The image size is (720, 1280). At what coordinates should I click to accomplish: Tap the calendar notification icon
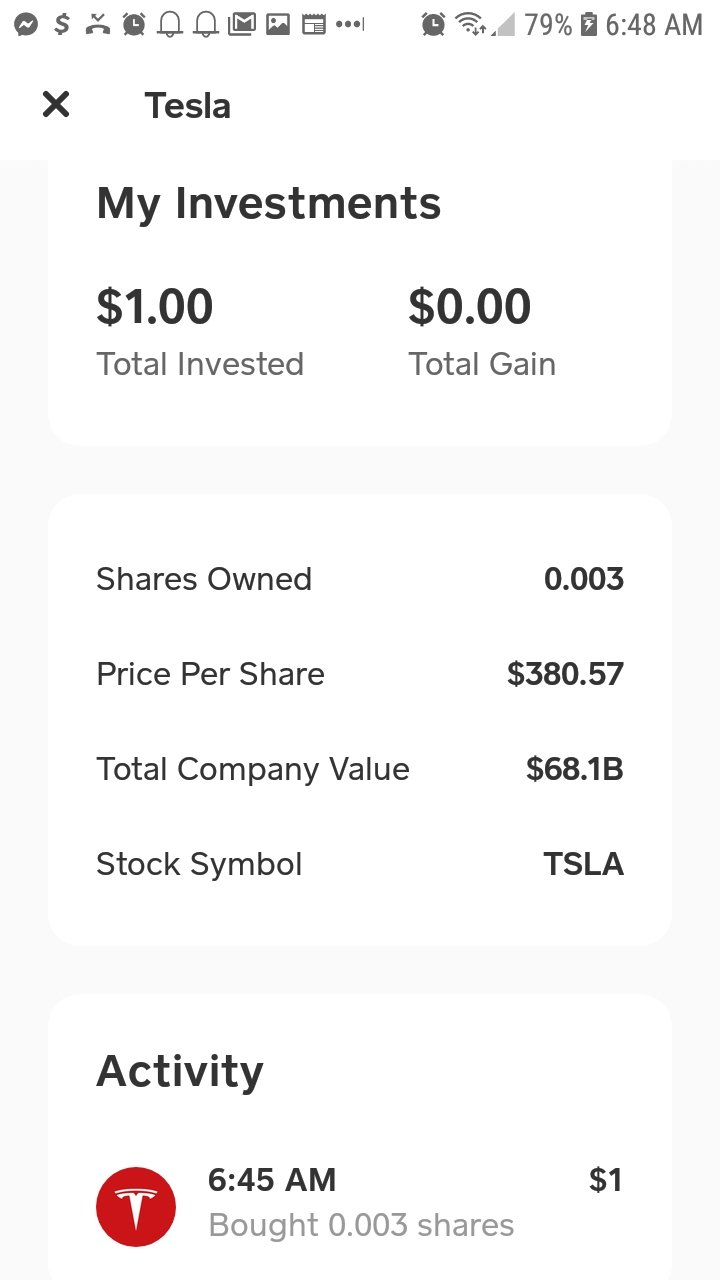(x=314, y=25)
